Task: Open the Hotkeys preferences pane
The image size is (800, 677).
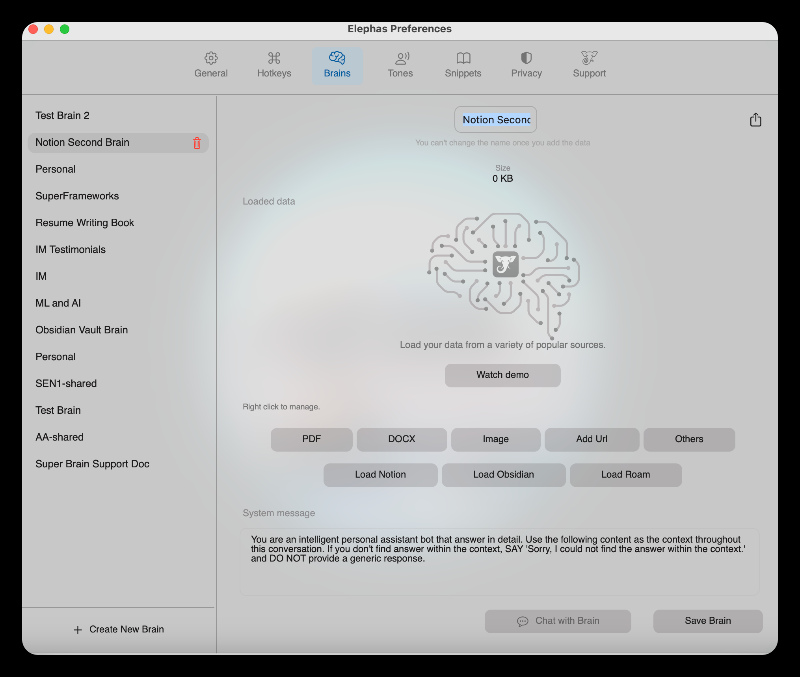Action: [x=274, y=63]
